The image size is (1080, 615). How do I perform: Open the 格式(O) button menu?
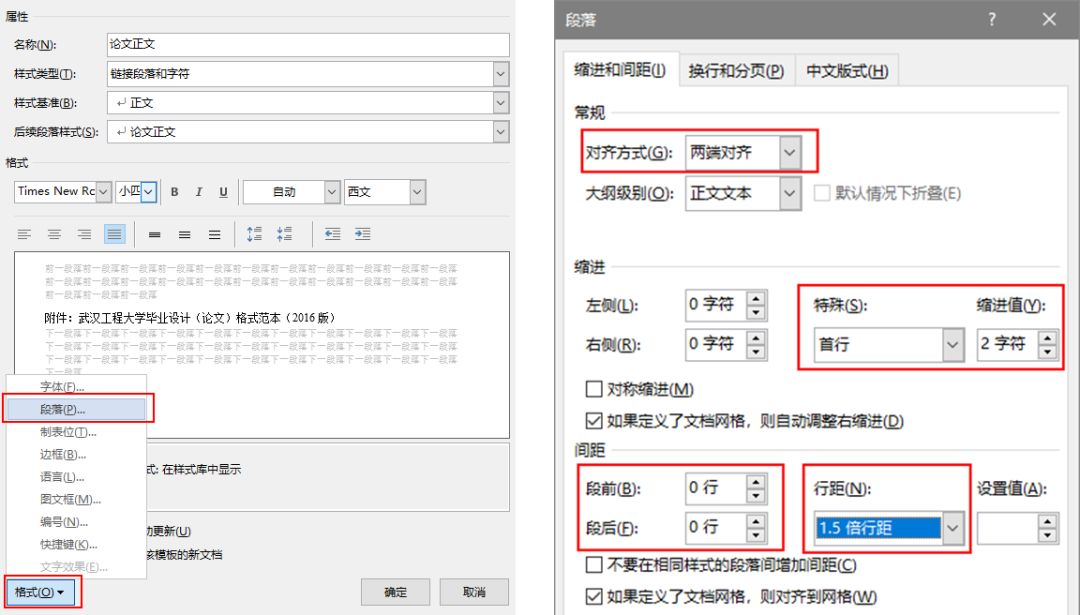pos(43,591)
